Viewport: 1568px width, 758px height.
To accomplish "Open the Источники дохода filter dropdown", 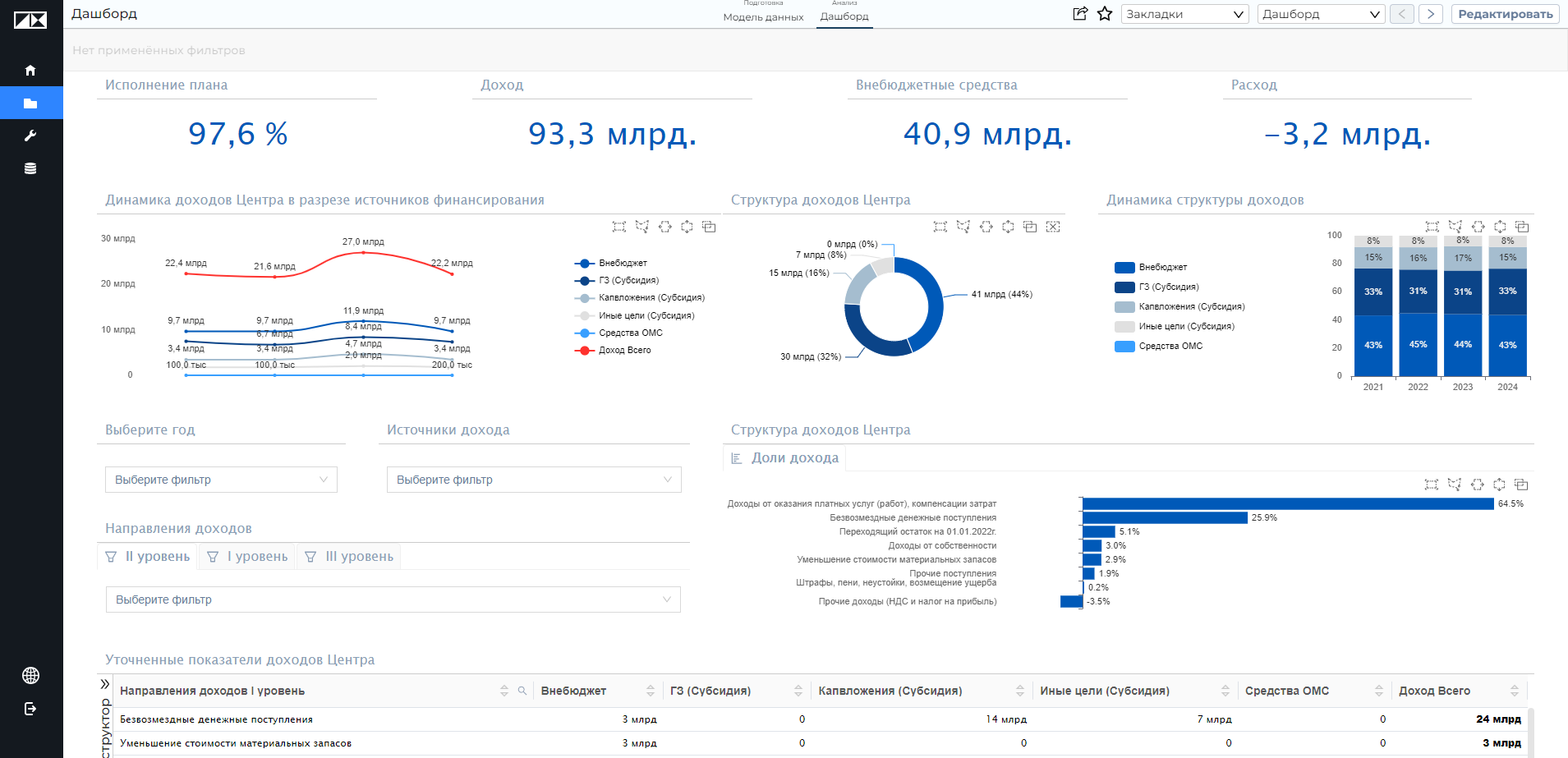I will (x=534, y=480).
